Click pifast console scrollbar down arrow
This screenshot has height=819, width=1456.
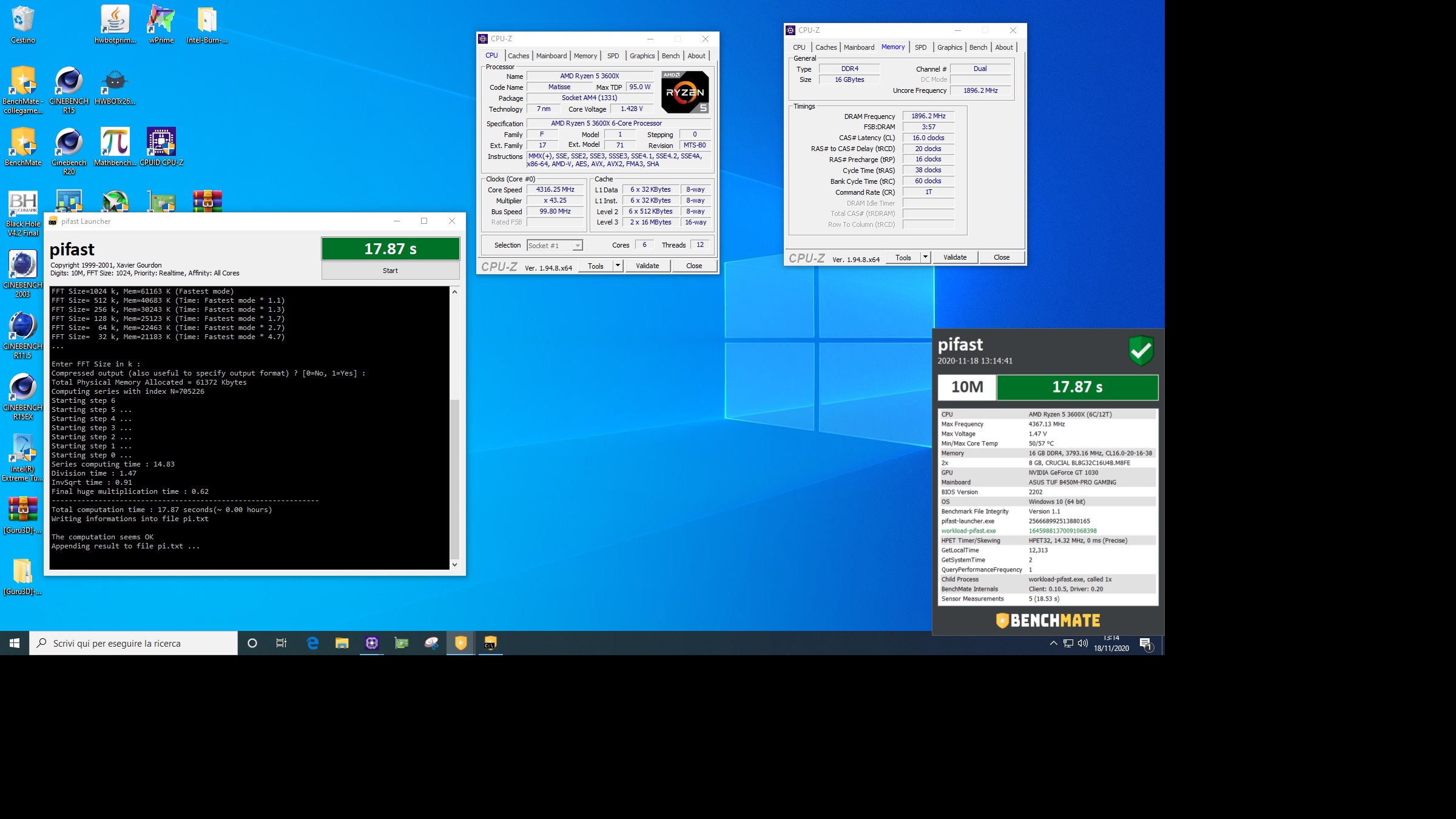pyautogui.click(x=454, y=564)
